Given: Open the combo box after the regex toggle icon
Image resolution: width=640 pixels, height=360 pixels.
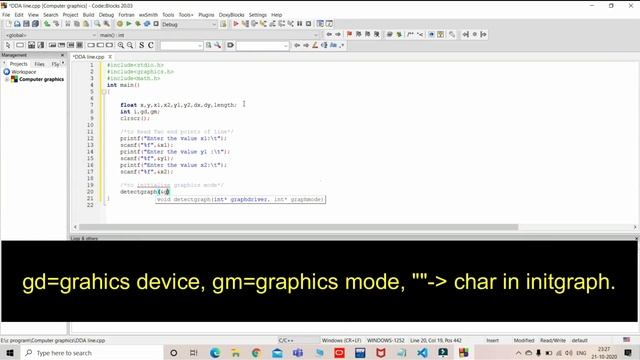Looking at the screenshot, I should pos(262,46).
